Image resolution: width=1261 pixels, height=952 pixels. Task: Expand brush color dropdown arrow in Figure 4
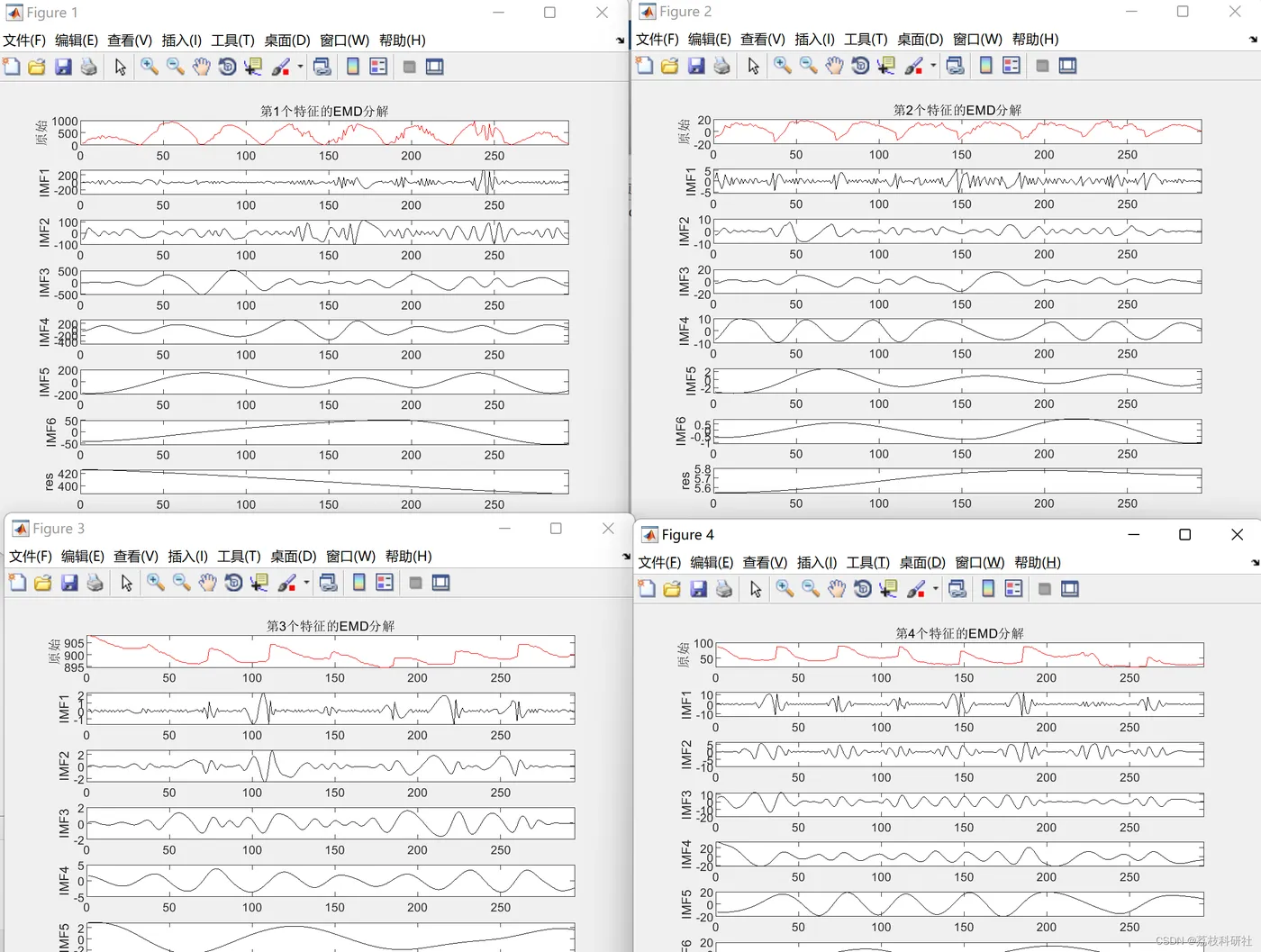[936, 589]
